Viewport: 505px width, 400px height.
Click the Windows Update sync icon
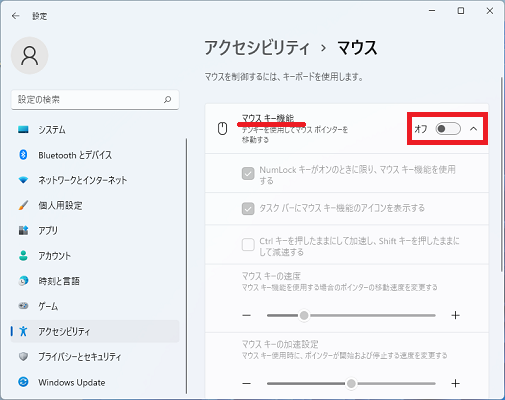[23, 382]
